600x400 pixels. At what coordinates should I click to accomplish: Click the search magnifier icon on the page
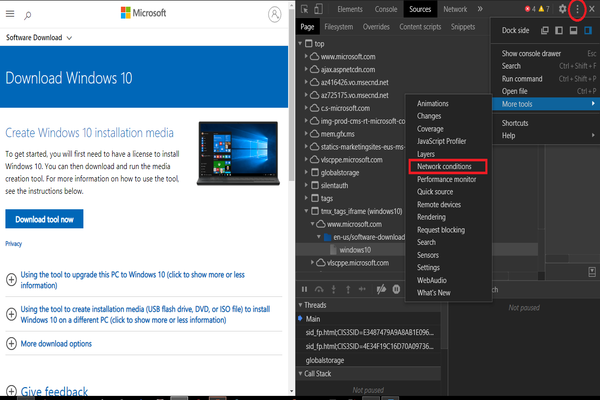[x=28, y=15]
